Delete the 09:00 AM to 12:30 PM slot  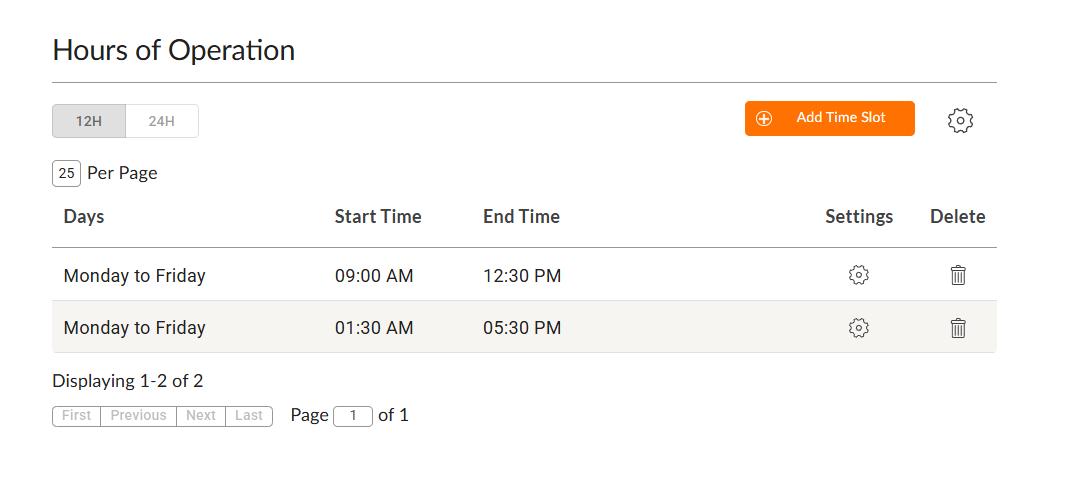(958, 275)
